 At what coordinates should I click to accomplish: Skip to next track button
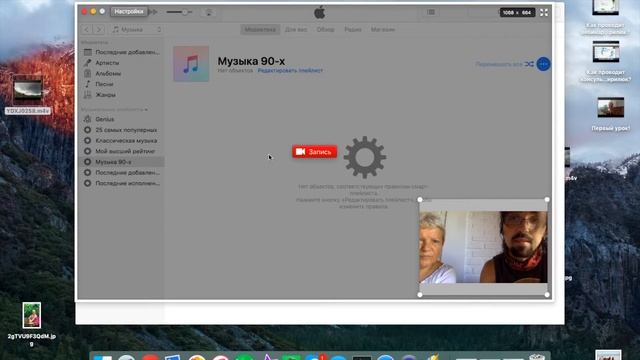point(154,12)
